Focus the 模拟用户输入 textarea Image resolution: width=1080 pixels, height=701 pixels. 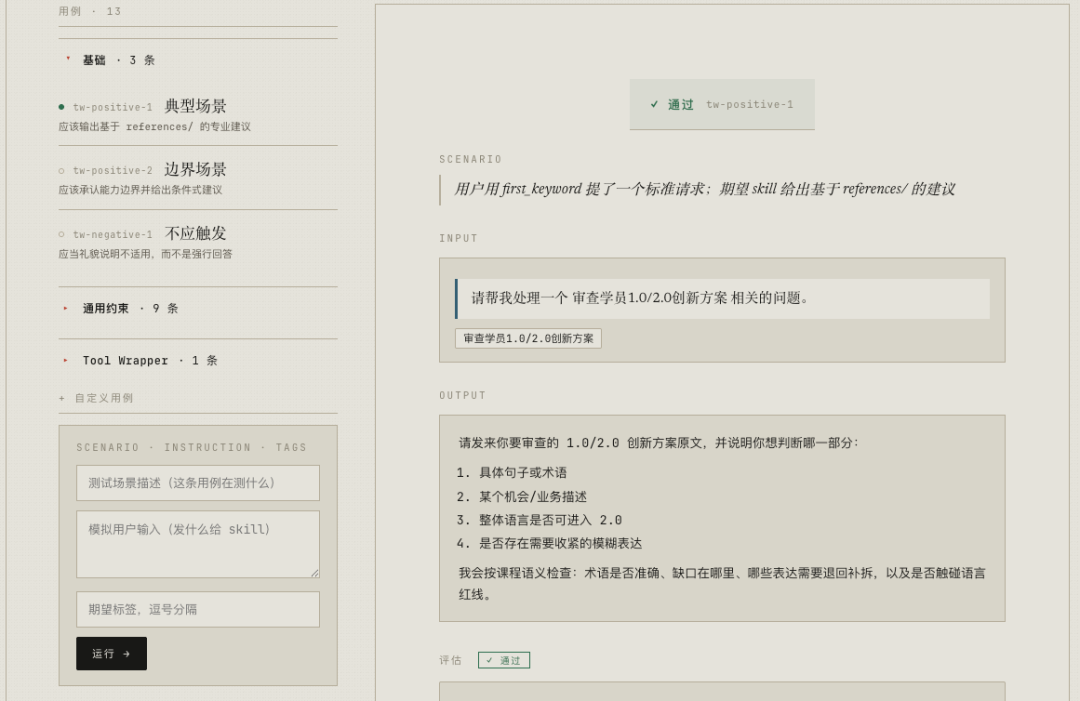tap(198, 544)
